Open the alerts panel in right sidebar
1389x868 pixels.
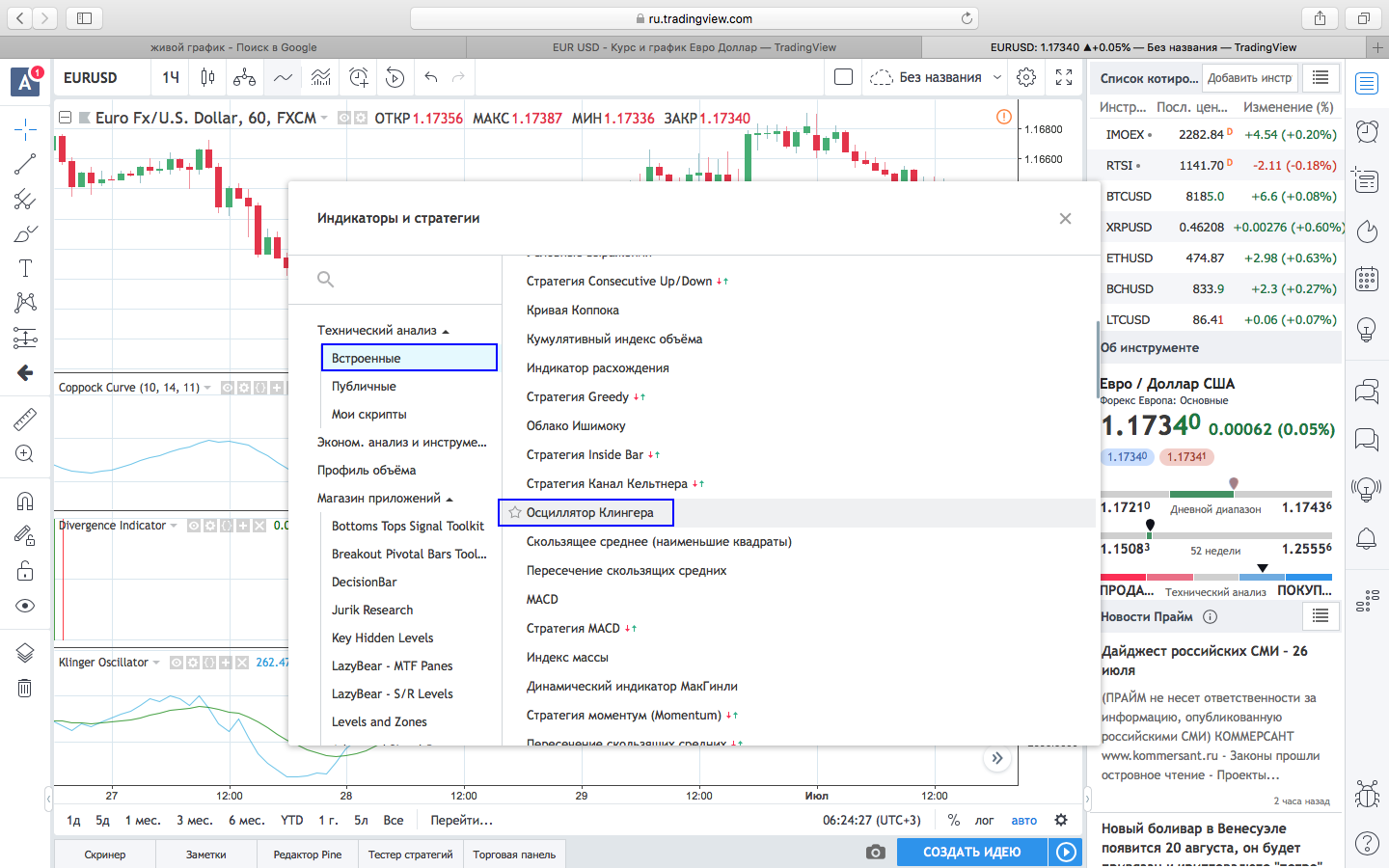(x=1367, y=131)
